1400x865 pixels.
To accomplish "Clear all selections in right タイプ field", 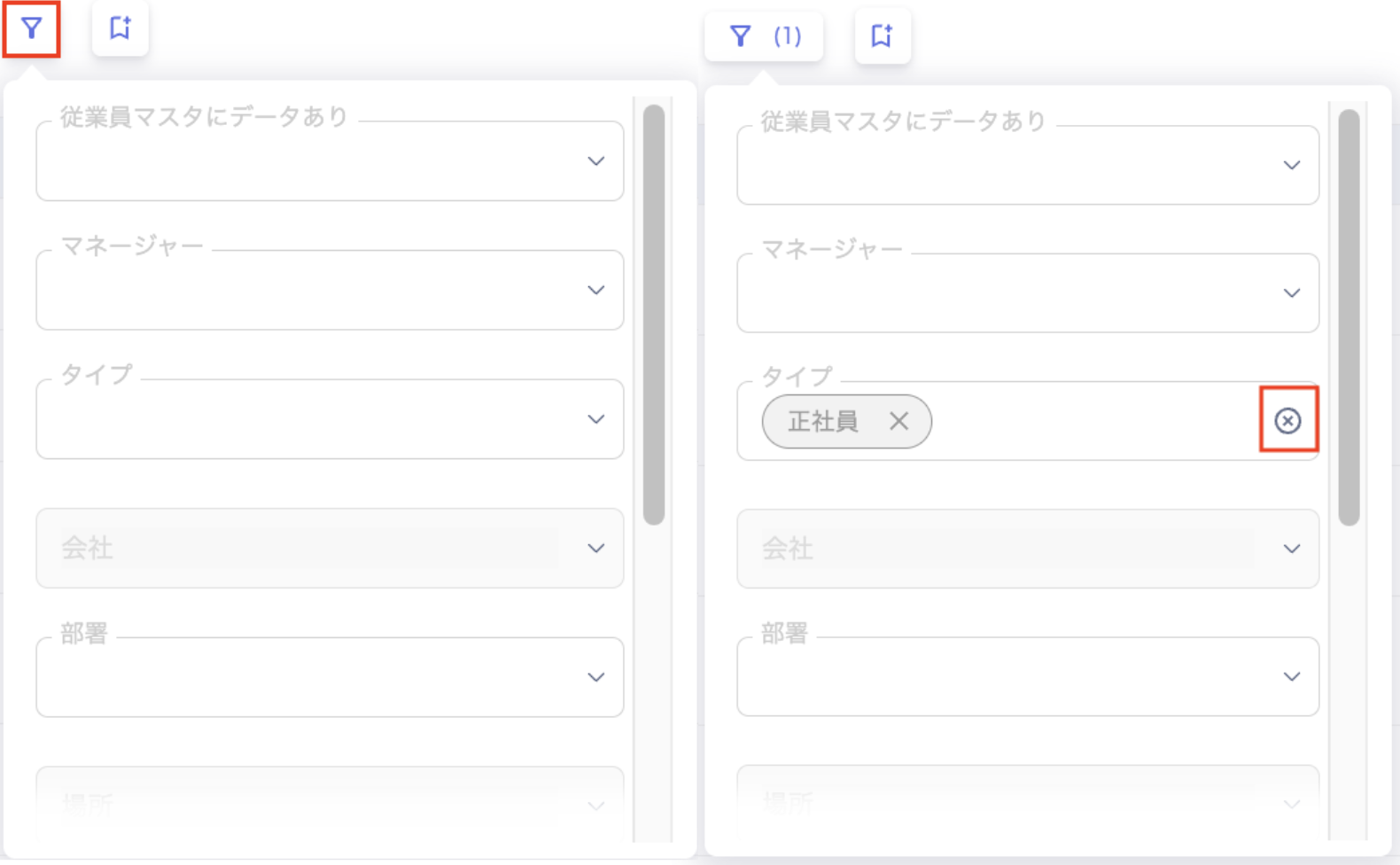I will coord(1287,421).
